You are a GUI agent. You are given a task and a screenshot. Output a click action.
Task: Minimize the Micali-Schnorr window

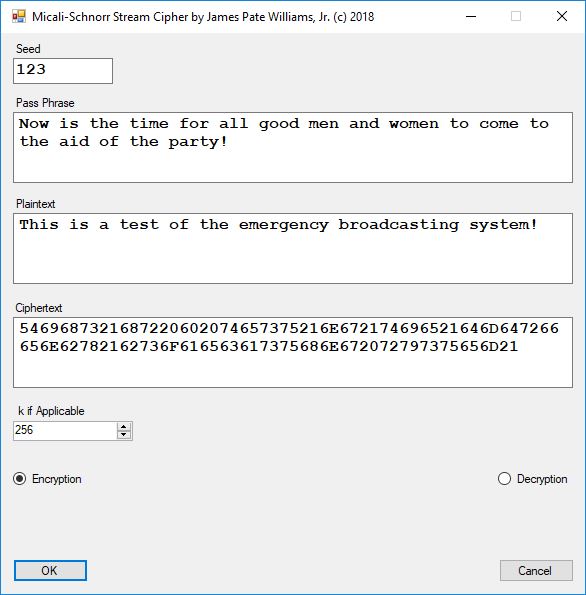tap(471, 17)
